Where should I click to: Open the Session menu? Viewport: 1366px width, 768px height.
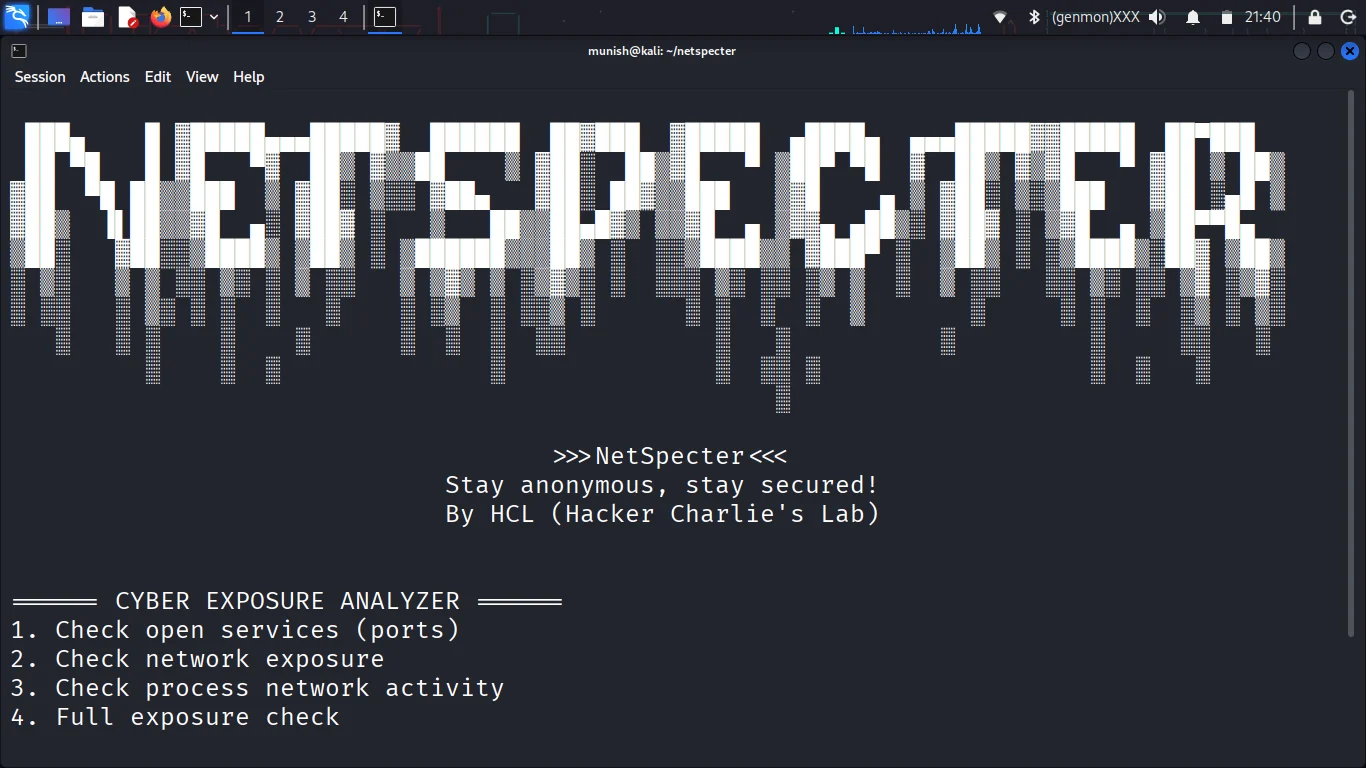[x=40, y=77]
